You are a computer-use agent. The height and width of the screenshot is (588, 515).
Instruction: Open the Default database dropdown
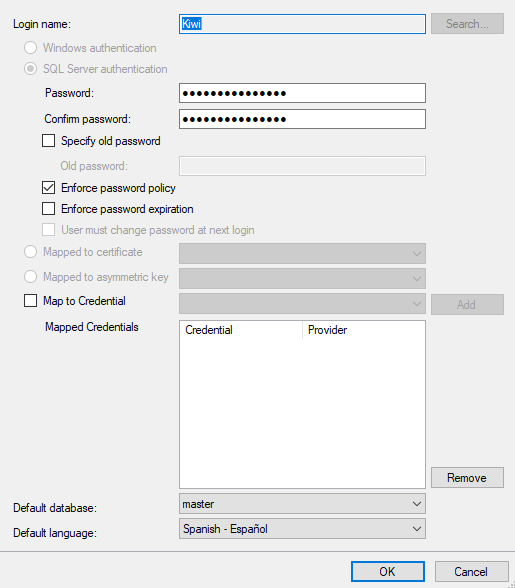coord(302,504)
